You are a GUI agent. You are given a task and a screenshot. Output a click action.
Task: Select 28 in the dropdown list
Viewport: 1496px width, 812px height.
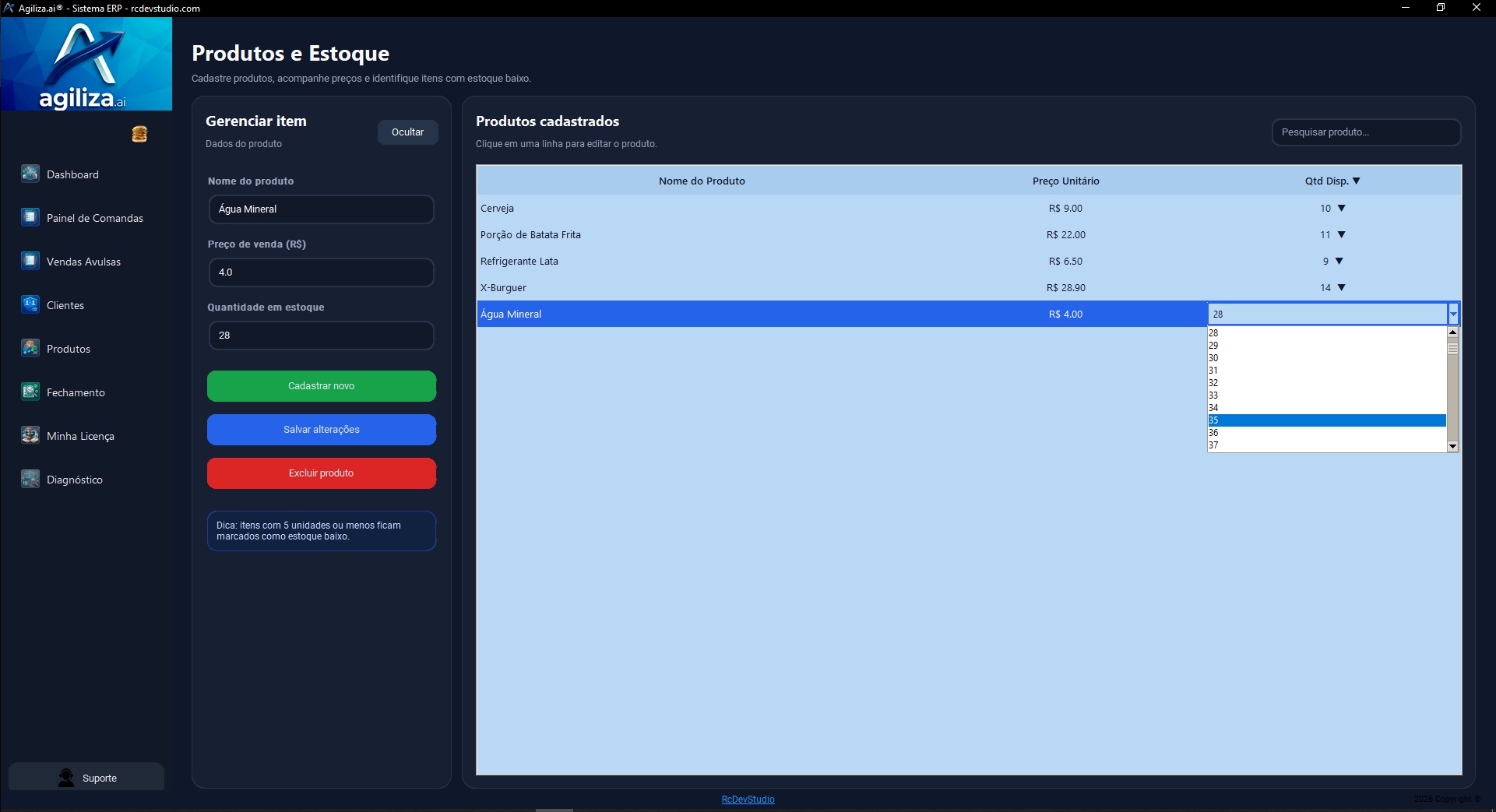[x=1327, y=333]
